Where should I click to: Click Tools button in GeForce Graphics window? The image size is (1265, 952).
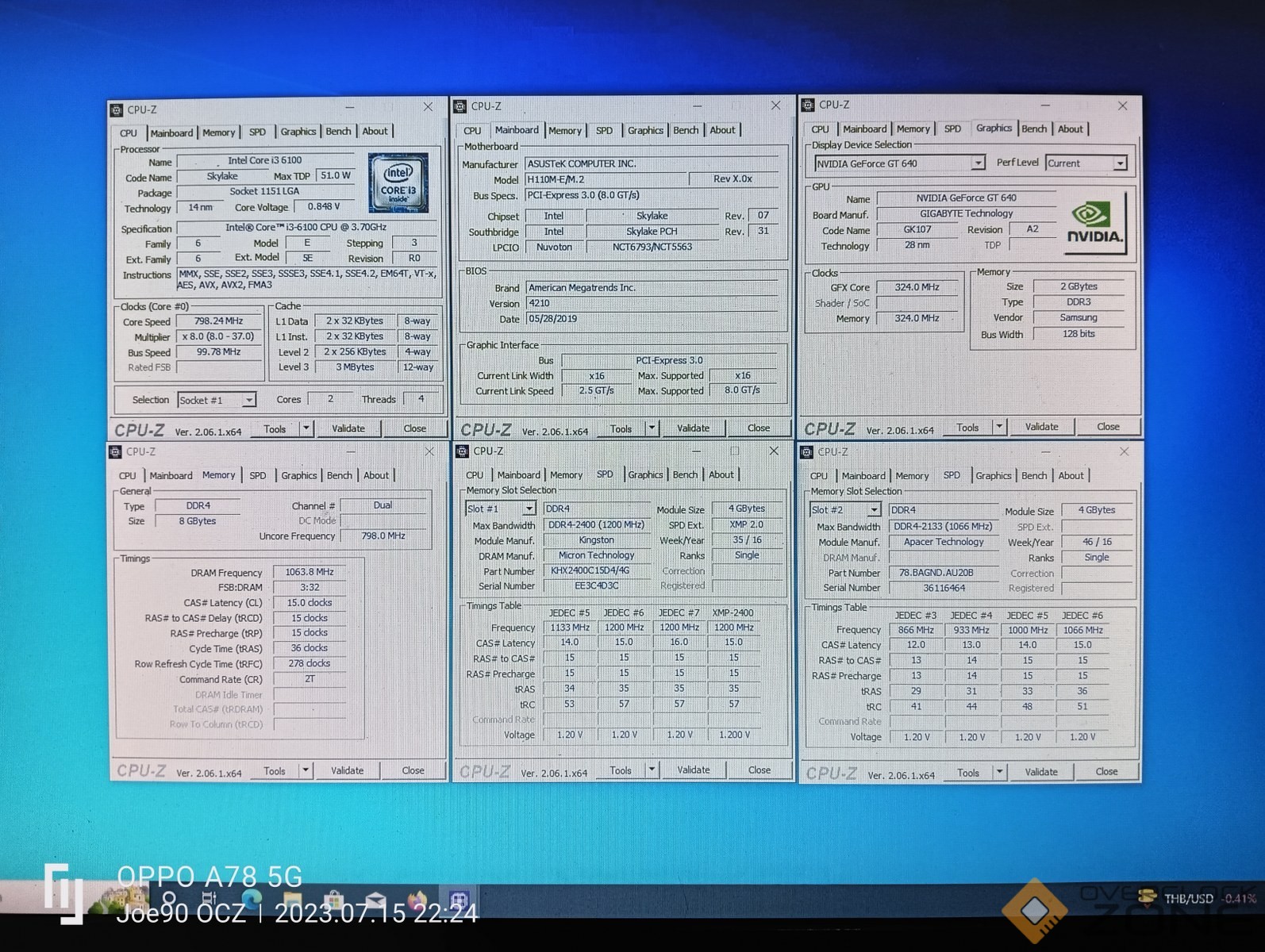[x=967, y=428]
